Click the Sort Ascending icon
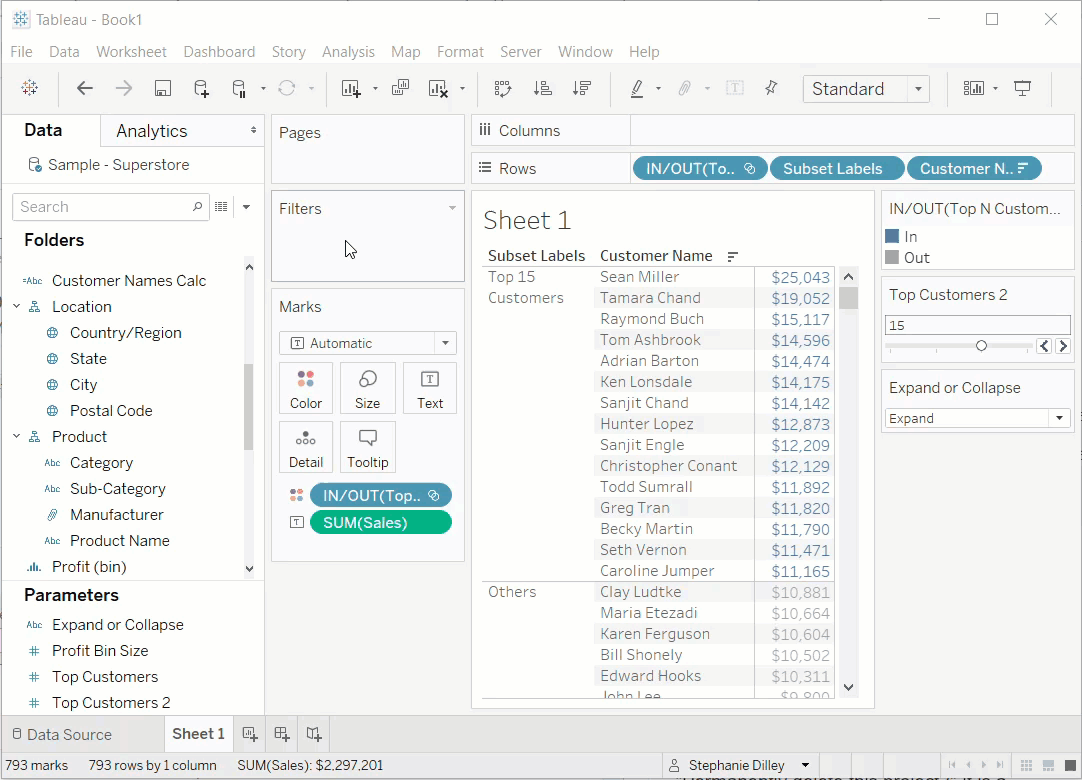The width and height of the screenshot is (1082, 780). point(542,88)
